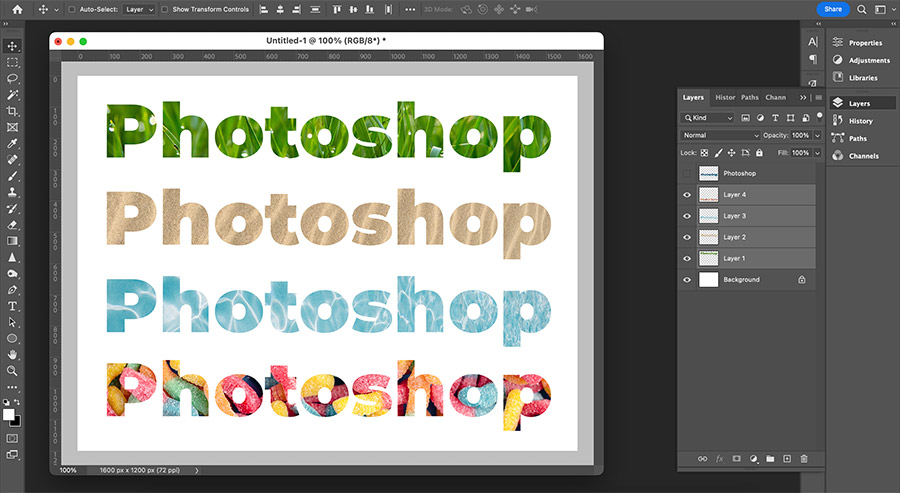Open the Properties panel
900x493 pixels.
[x=858, y=43]
